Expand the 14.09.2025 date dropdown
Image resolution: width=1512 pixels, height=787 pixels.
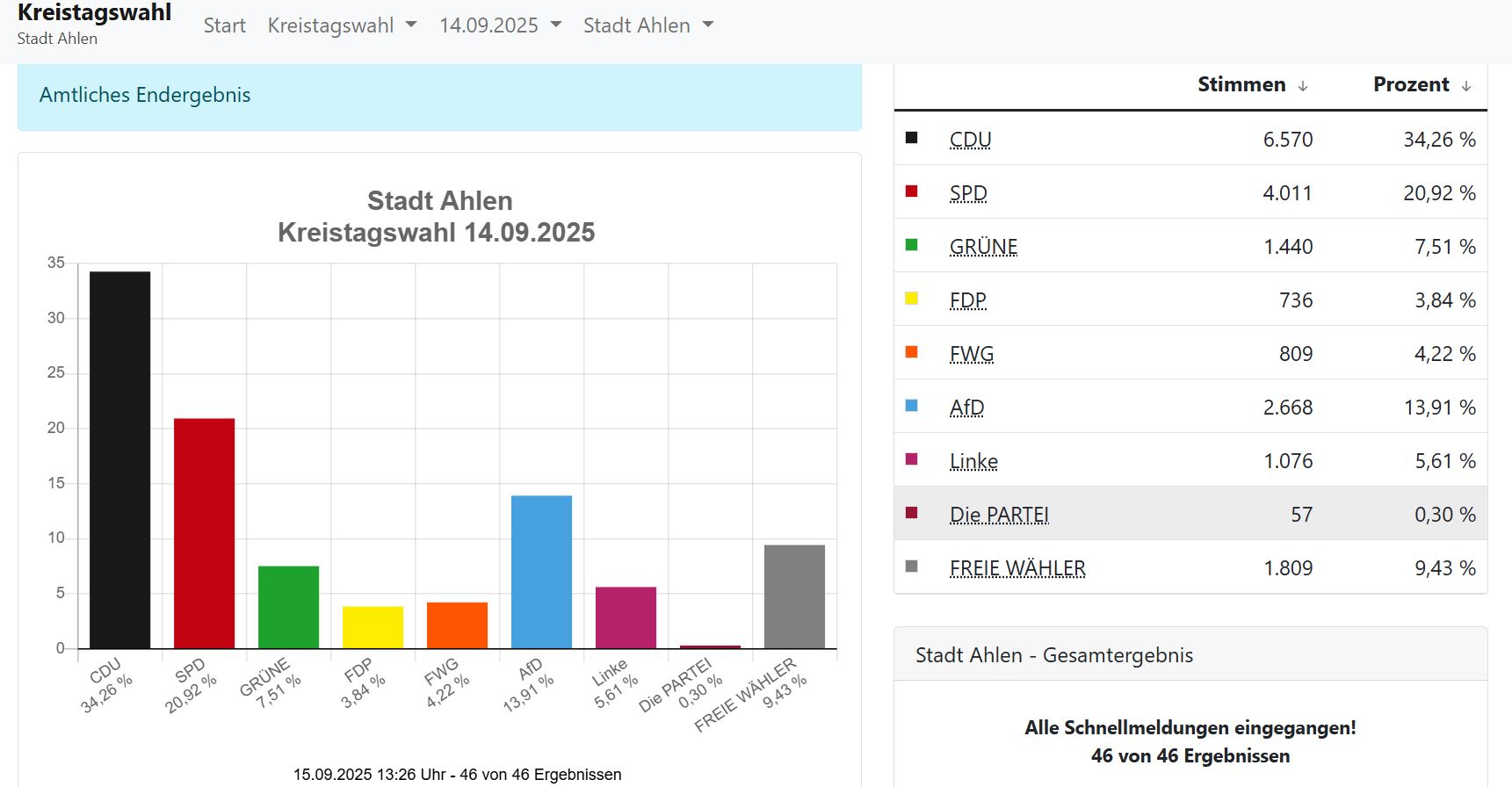(x=500, y=25)
